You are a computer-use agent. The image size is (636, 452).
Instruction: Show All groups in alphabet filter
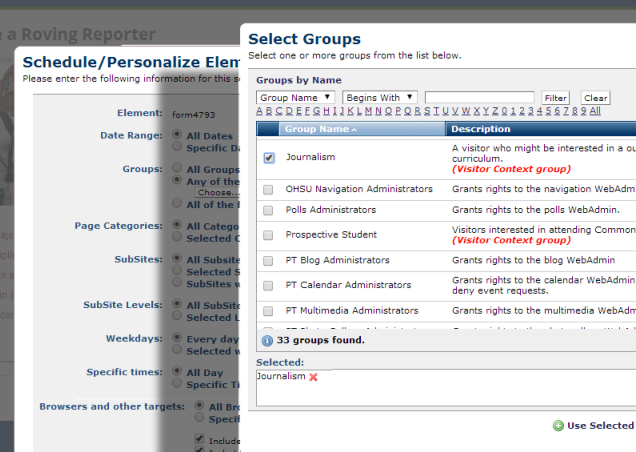(x=595, y=111)
